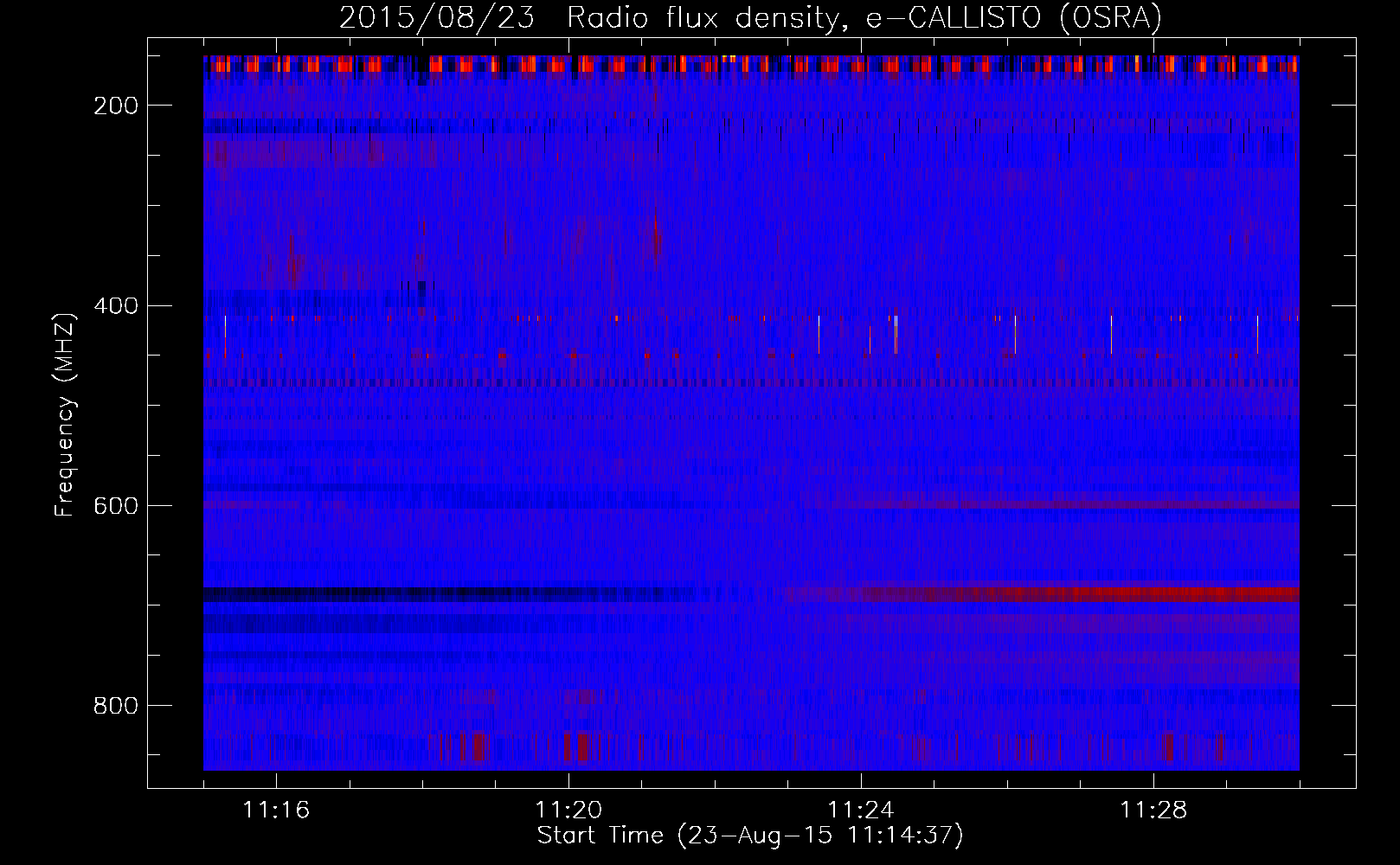Click the 600 frequency tick label

(x=116, y=505)
